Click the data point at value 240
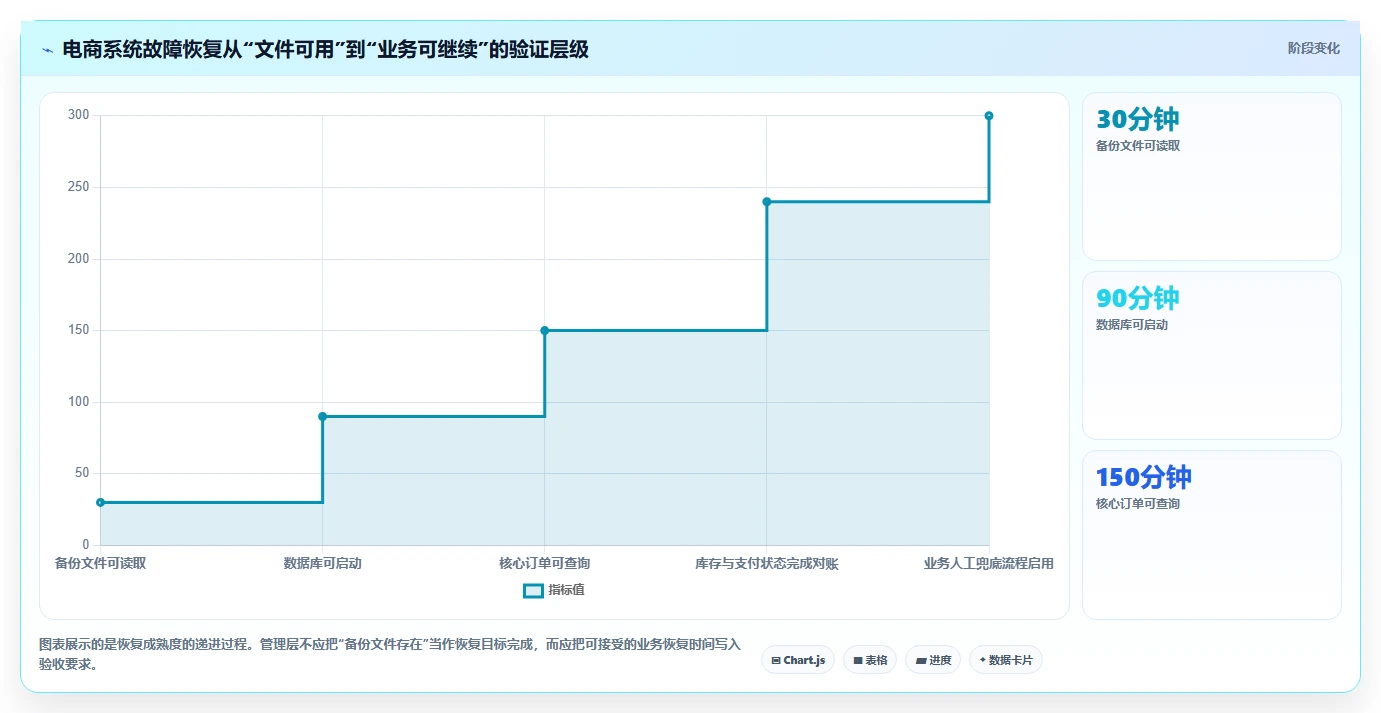 point(767,202)
